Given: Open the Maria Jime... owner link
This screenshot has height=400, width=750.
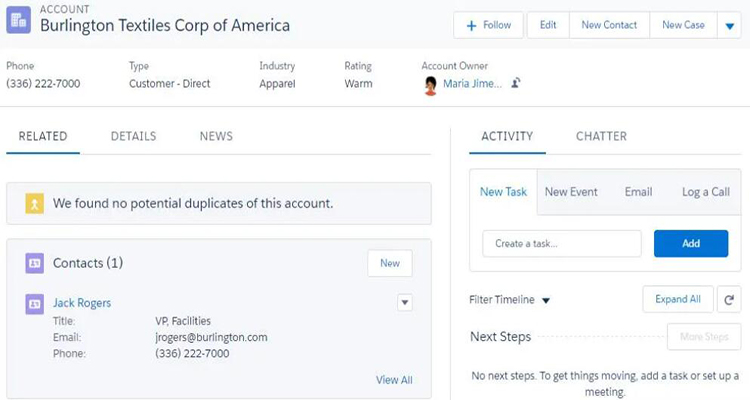Looking at the screenshot, I should tap(473, 84).
